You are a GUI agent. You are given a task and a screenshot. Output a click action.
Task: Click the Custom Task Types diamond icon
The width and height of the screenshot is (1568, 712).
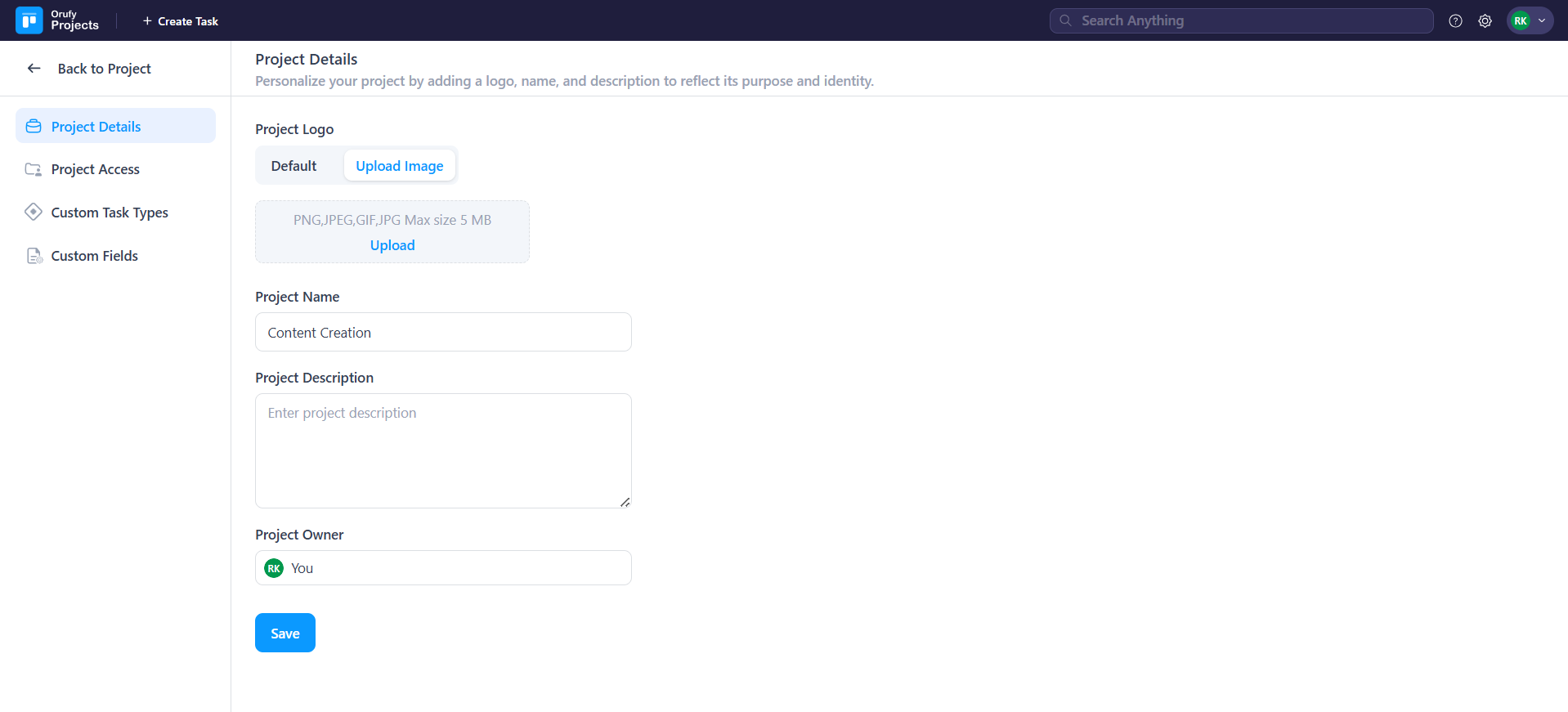[x=34, y=213]
